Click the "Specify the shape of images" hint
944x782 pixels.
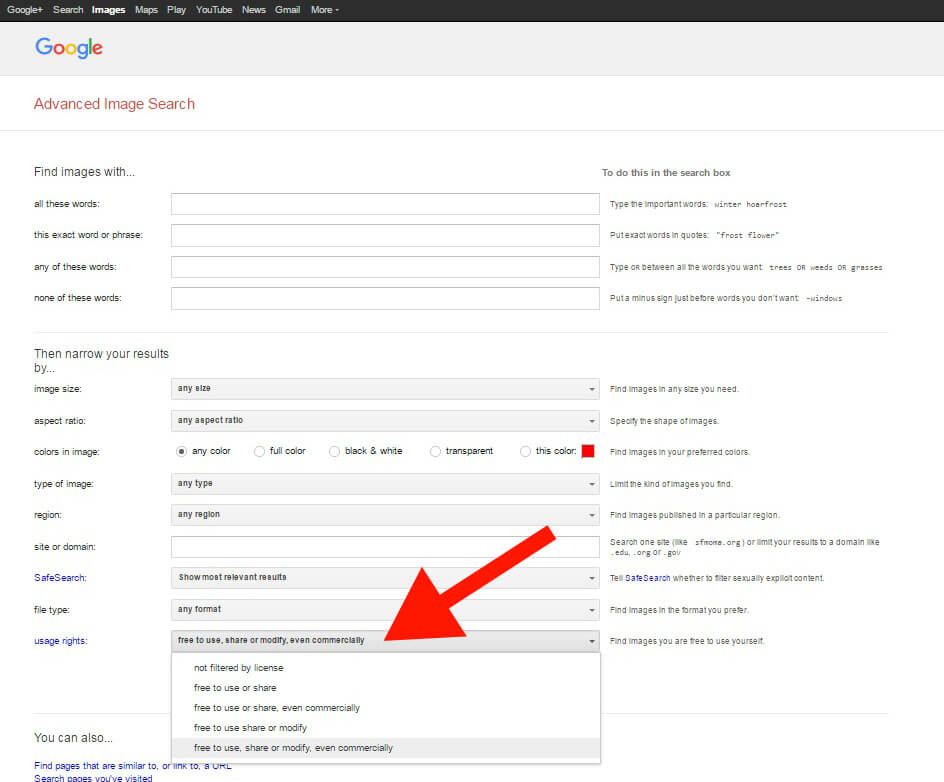[664, 421]
